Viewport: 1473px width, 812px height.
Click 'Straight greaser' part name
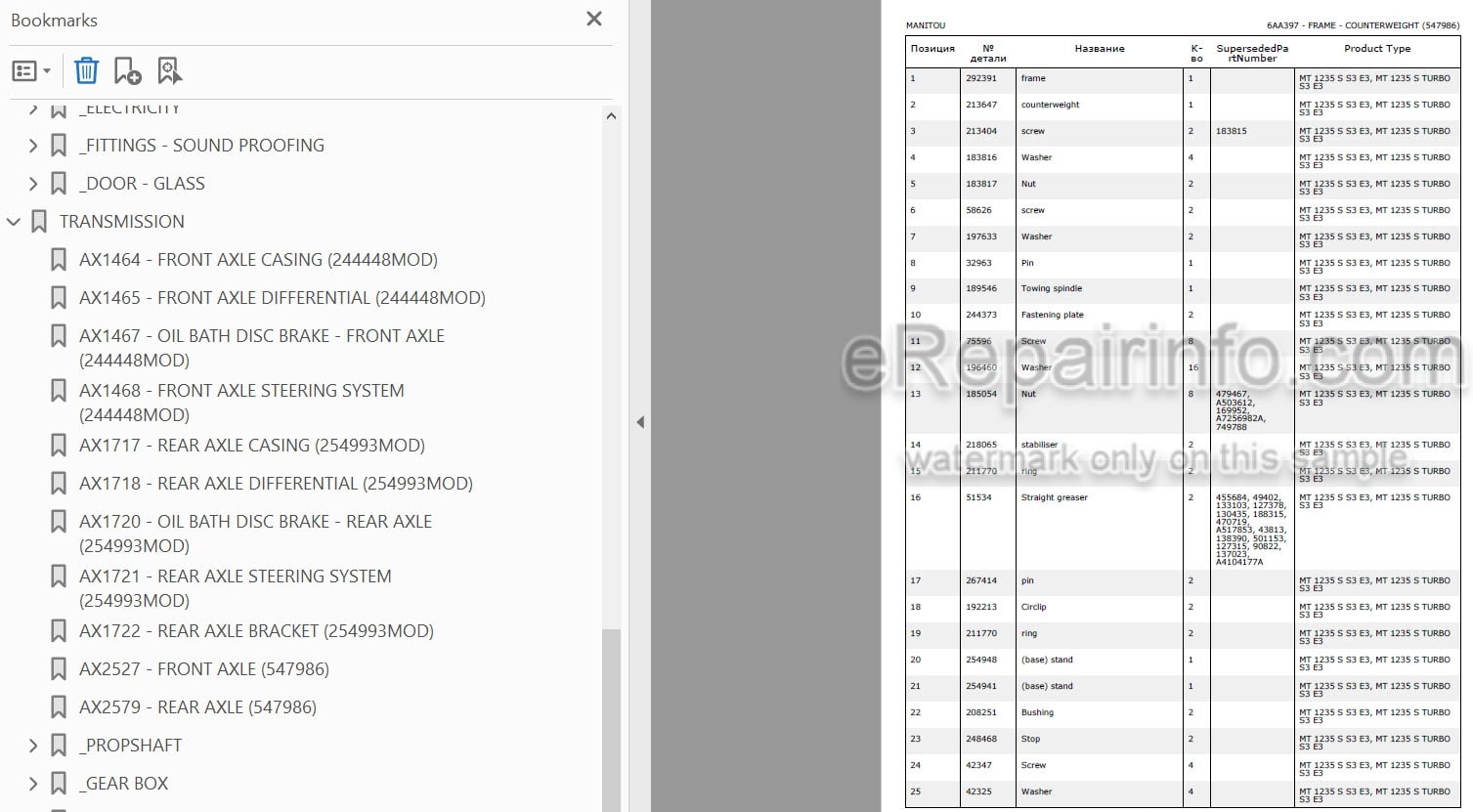coord(1055,497)
